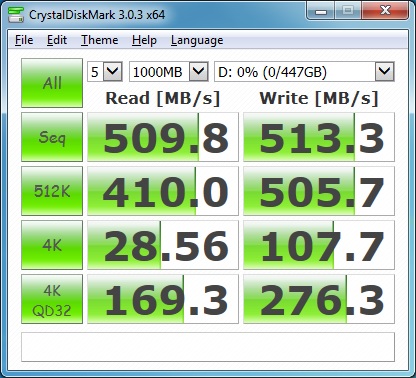Viewport: 416px width, 378px height.
Task: Start the Seq benchmark test
Action: point(52,137)
